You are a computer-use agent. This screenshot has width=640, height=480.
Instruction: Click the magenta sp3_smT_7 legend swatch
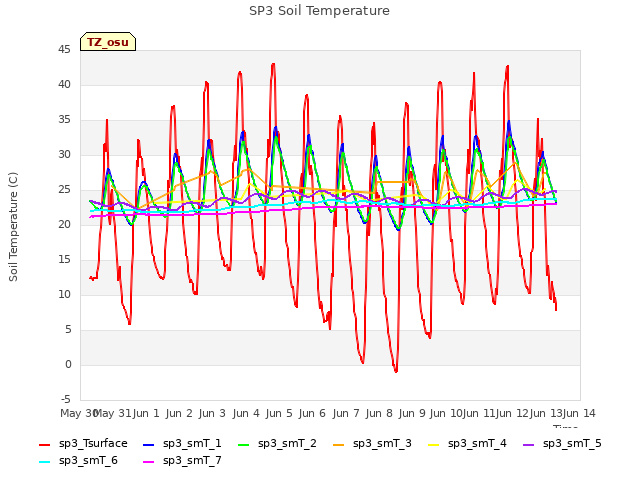tap(149, 462)
